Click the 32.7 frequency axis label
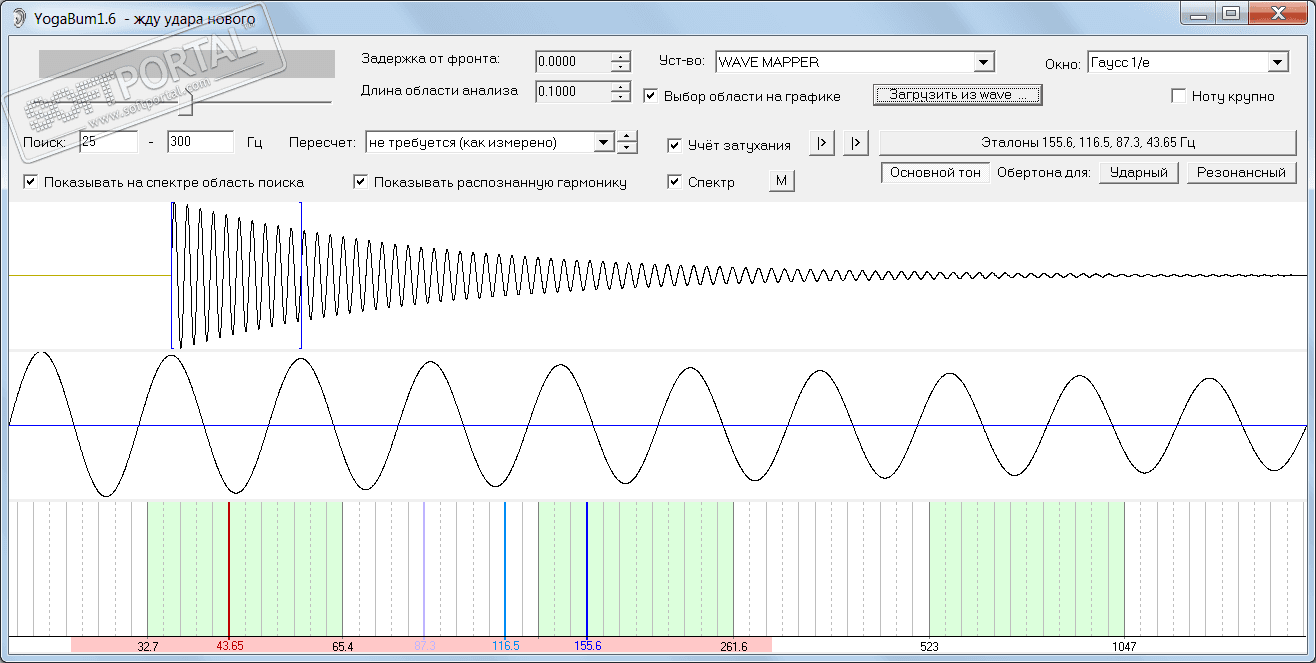The height and width of the screenshot is (663, 1316). [148, 647]
